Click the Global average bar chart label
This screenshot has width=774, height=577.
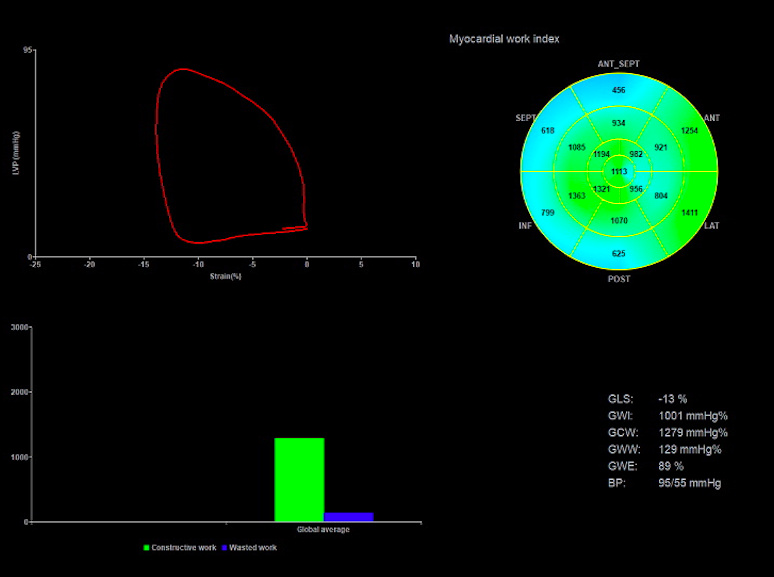point(323,529)
